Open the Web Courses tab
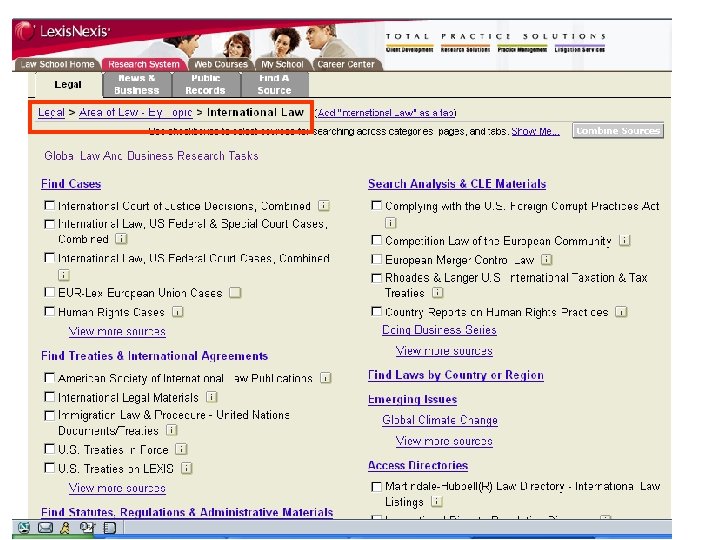The height and width of the screenshot is (540, 720). click(x=220, y=64)
